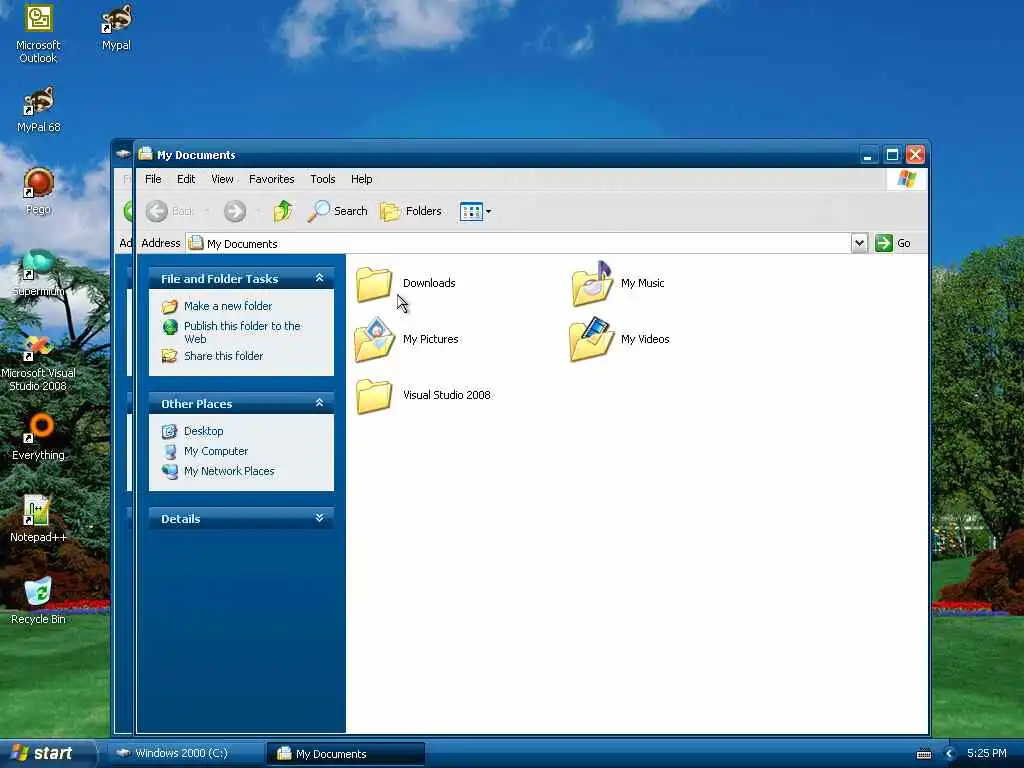Expand the Details panel
The width and height of the screenshot is (1024, 768).
click(319, 518)
